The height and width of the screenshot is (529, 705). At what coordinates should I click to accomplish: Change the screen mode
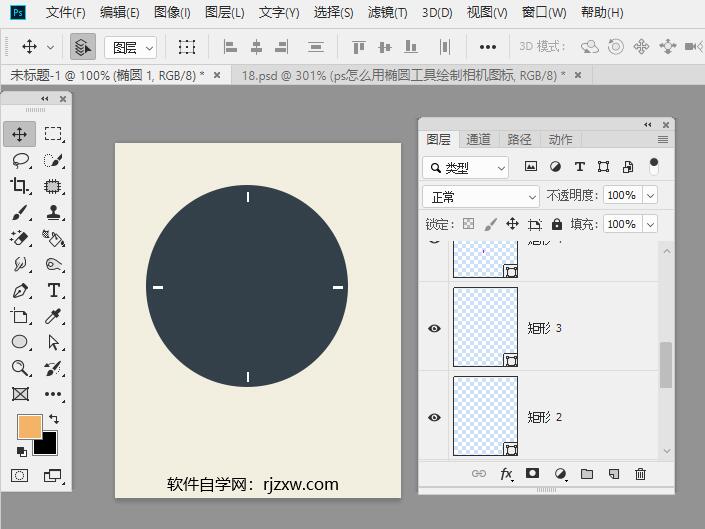(x=53, y=475)
